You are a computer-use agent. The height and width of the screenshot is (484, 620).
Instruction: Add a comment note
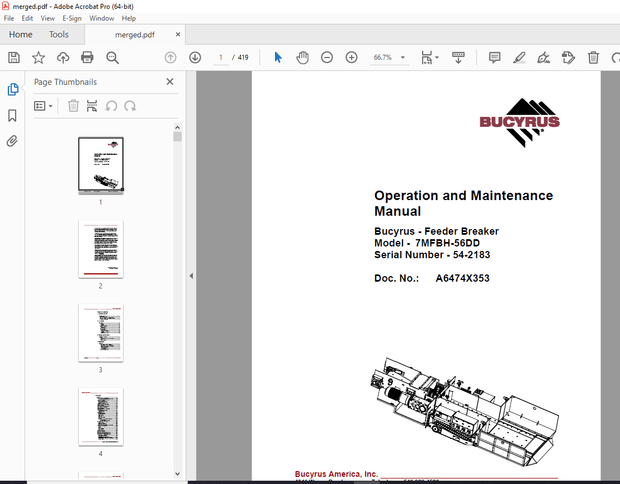pyautogui.click(x=494, y=58)
